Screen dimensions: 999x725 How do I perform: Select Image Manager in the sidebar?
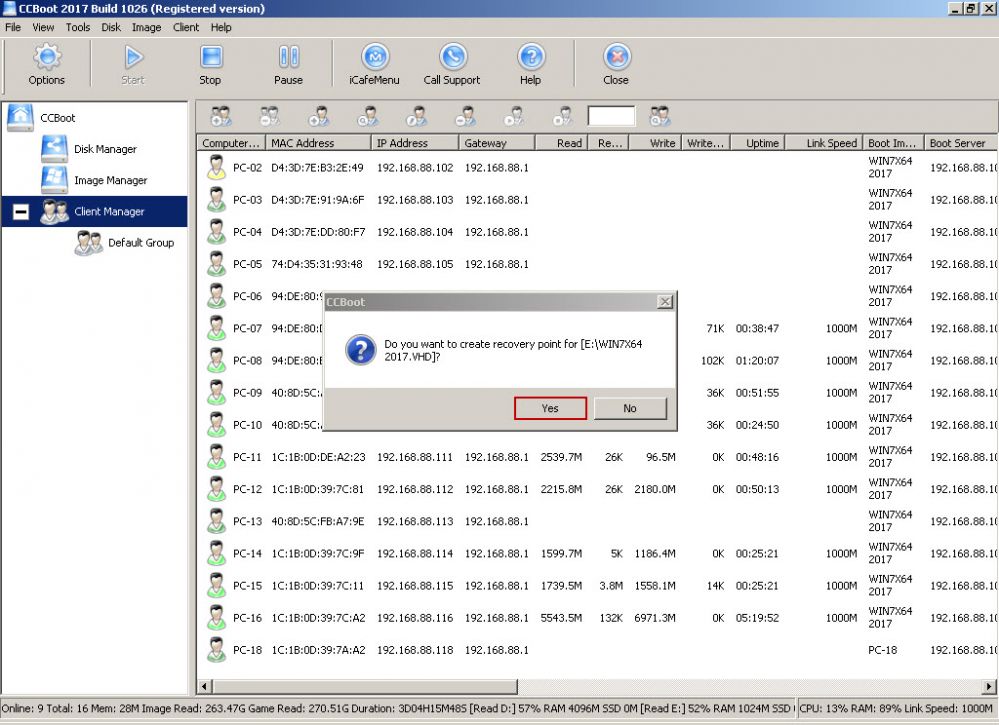pos(110,180)
